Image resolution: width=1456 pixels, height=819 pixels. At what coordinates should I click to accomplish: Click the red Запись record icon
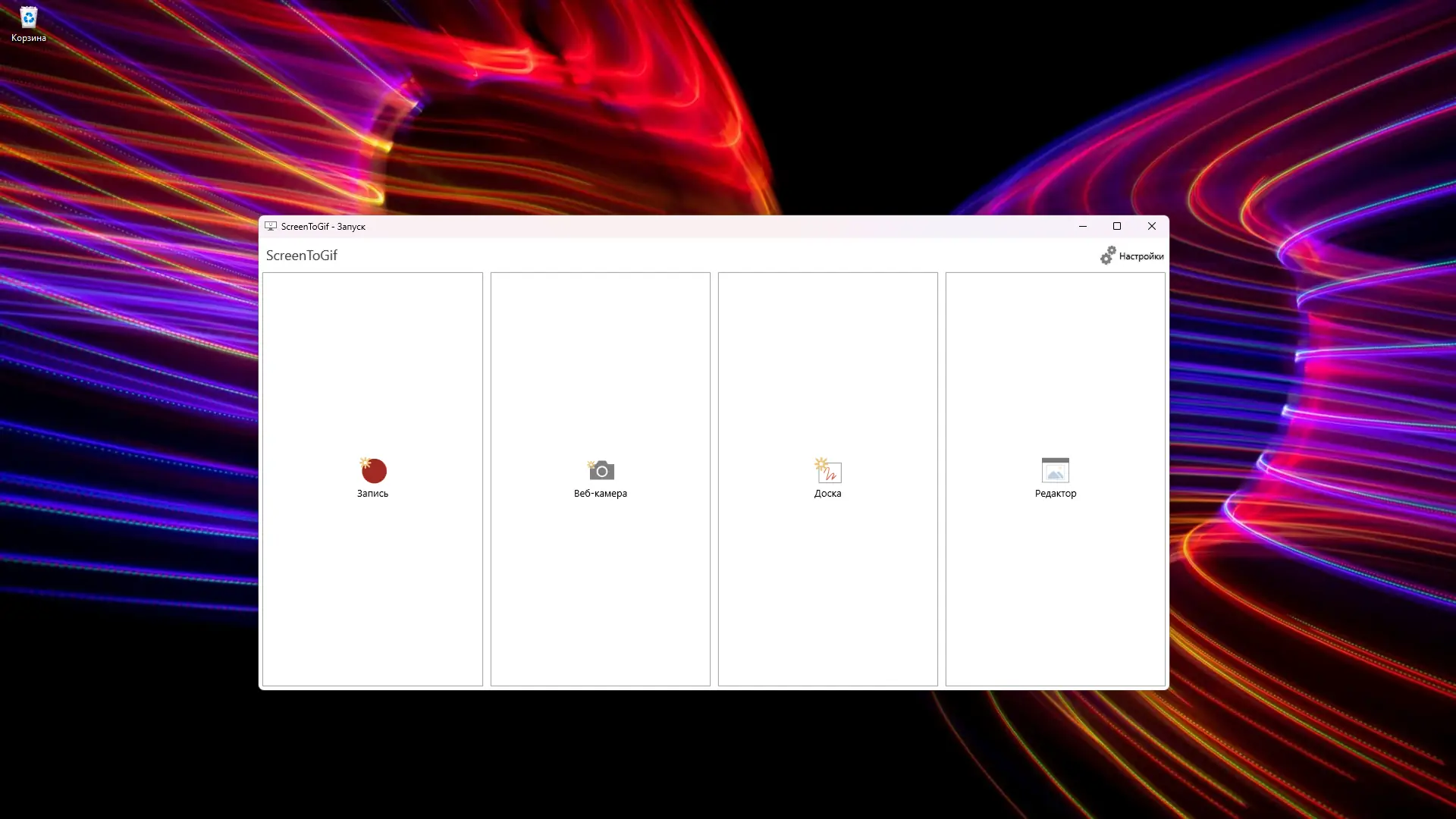pyautogui.click(x=373, y=471)
